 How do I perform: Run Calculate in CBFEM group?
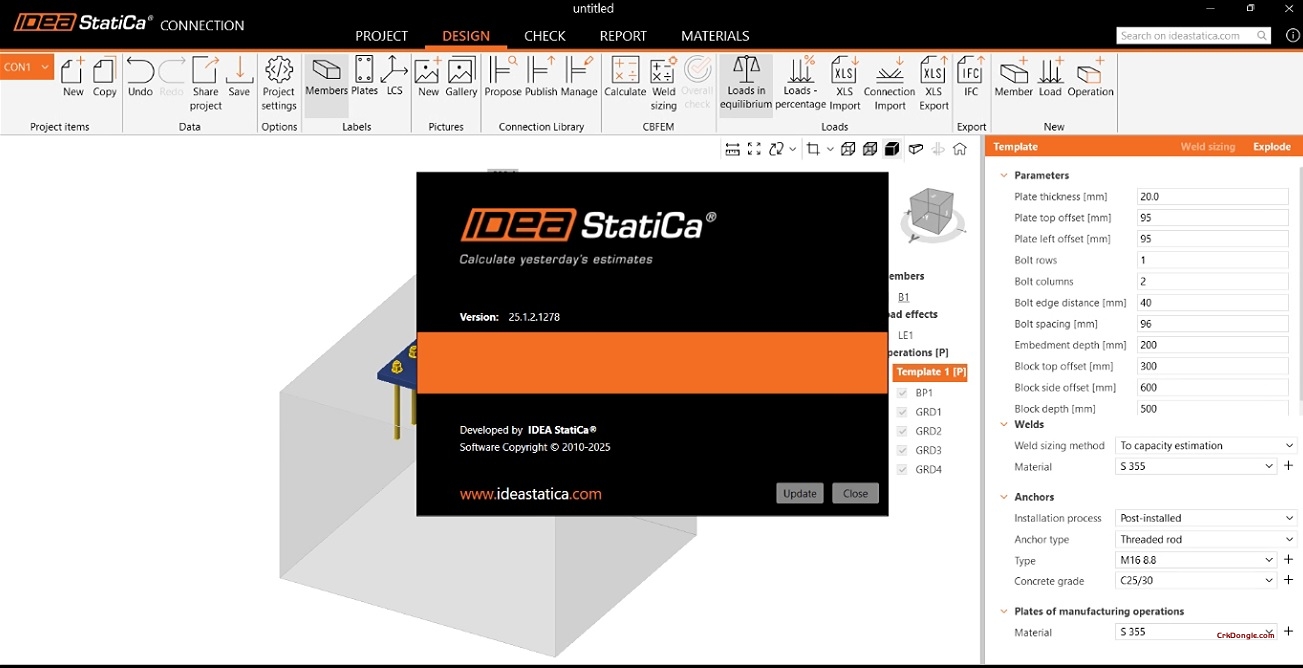point(625,77)
